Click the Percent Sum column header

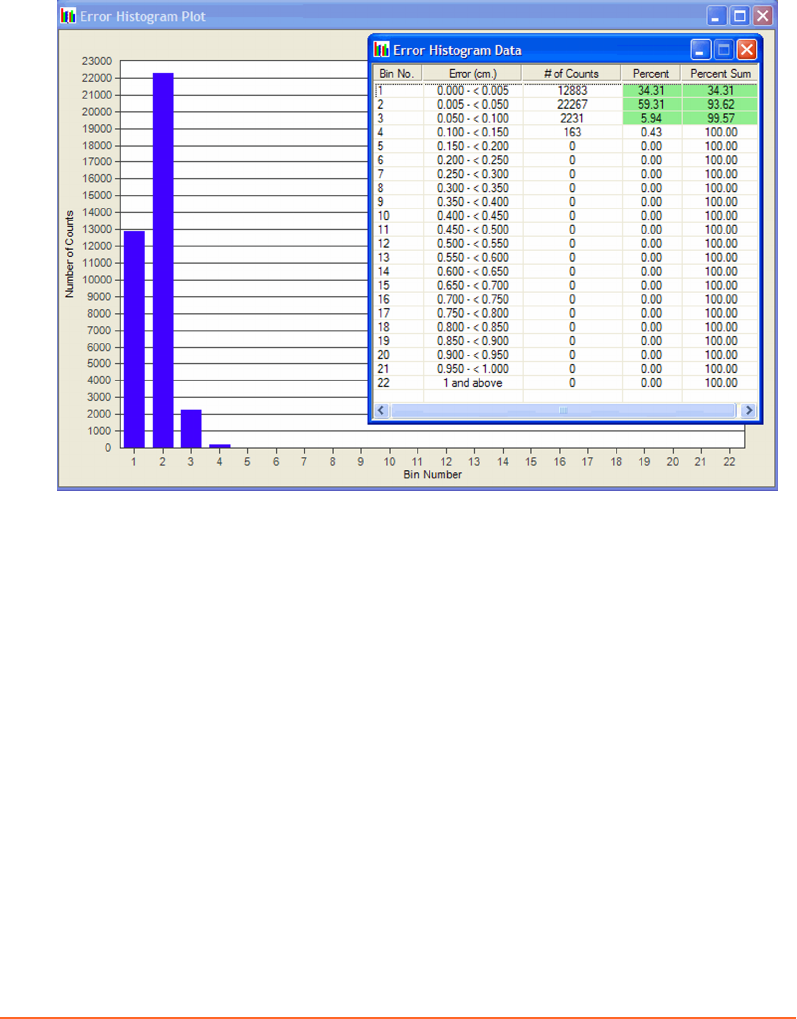(720, 73)
